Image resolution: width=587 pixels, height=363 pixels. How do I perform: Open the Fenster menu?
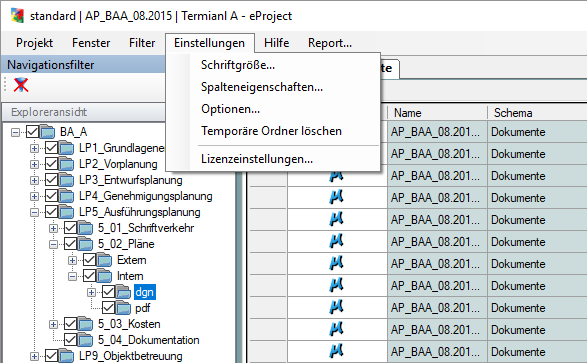91,43
